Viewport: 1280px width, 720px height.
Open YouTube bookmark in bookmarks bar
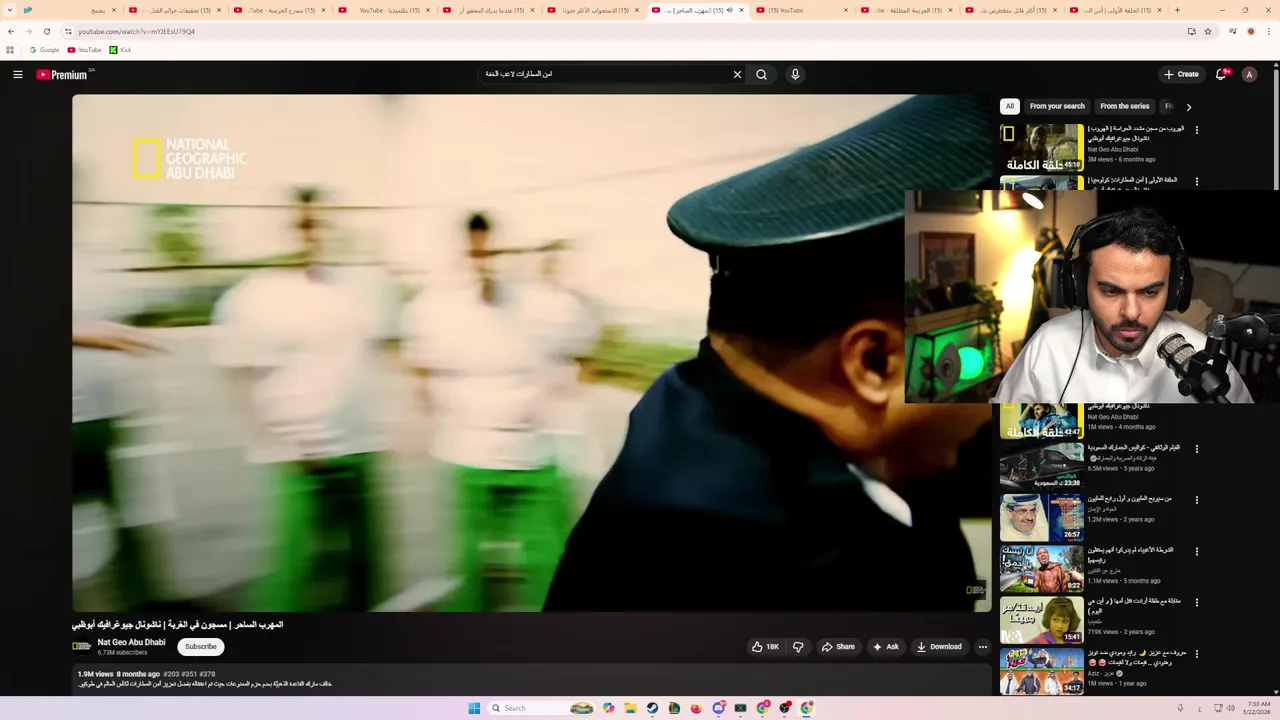point(85,50)
